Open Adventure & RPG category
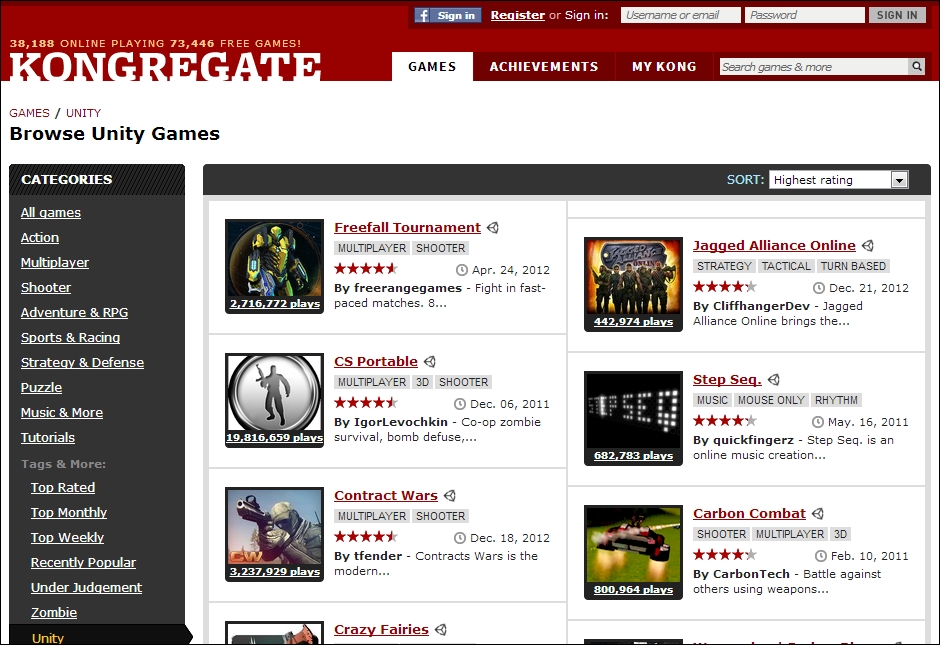Viewport: 940px width, 645px height. pyautogui.click(x=74, y=313)
